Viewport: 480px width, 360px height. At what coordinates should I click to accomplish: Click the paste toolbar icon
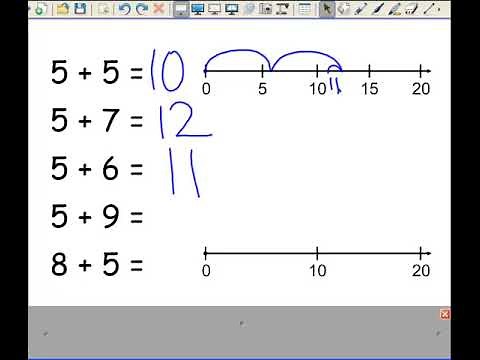[104, 9]
